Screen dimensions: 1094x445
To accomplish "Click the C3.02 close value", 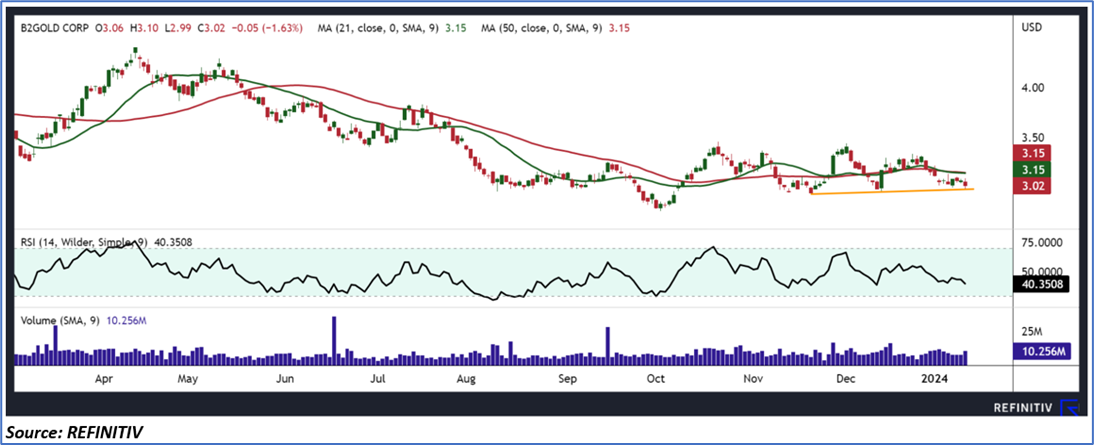I will [x=211, y=28].
